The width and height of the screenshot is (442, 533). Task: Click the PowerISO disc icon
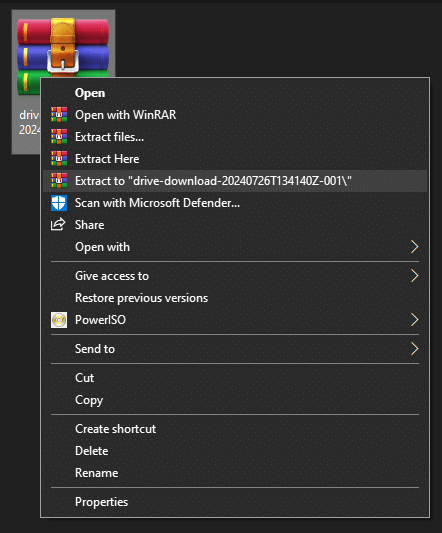(x=59, y=320)
